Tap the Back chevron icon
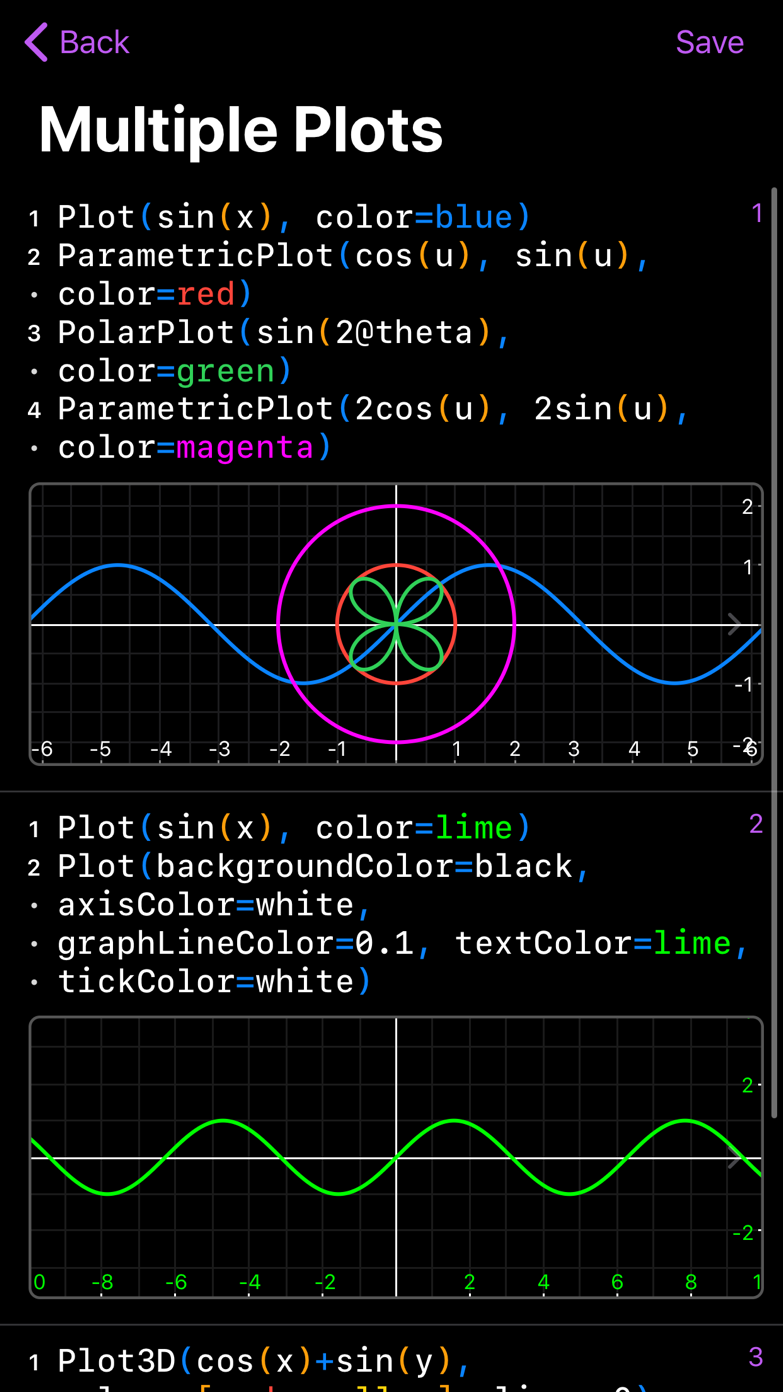Viewport: 783px width, 1392px height. 36,42
